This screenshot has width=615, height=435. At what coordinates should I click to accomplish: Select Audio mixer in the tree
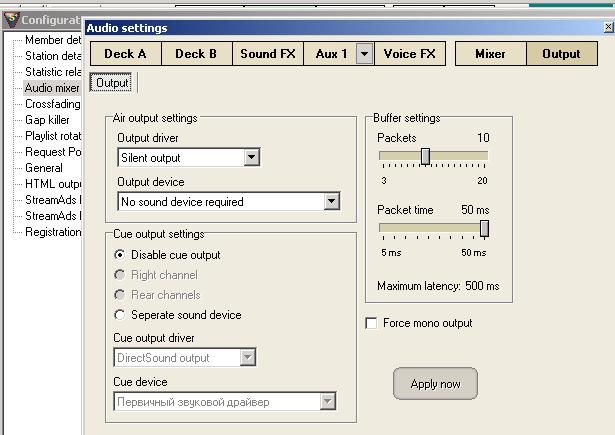point(52,88)
